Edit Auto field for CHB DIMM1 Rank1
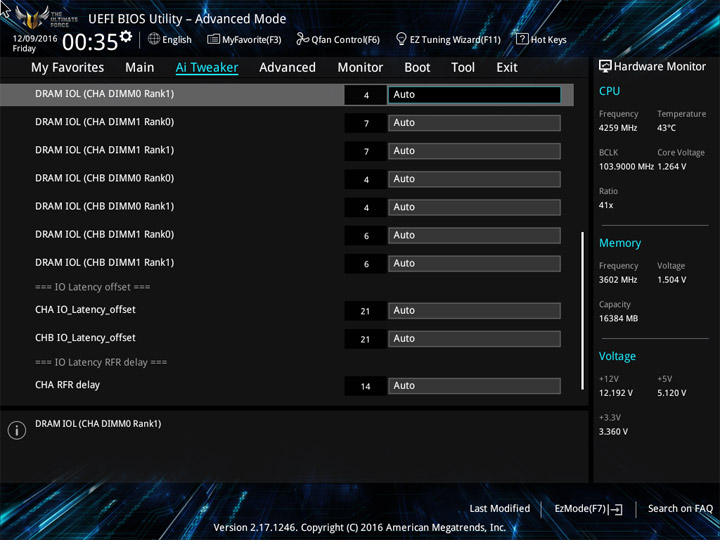 [474, 264]
